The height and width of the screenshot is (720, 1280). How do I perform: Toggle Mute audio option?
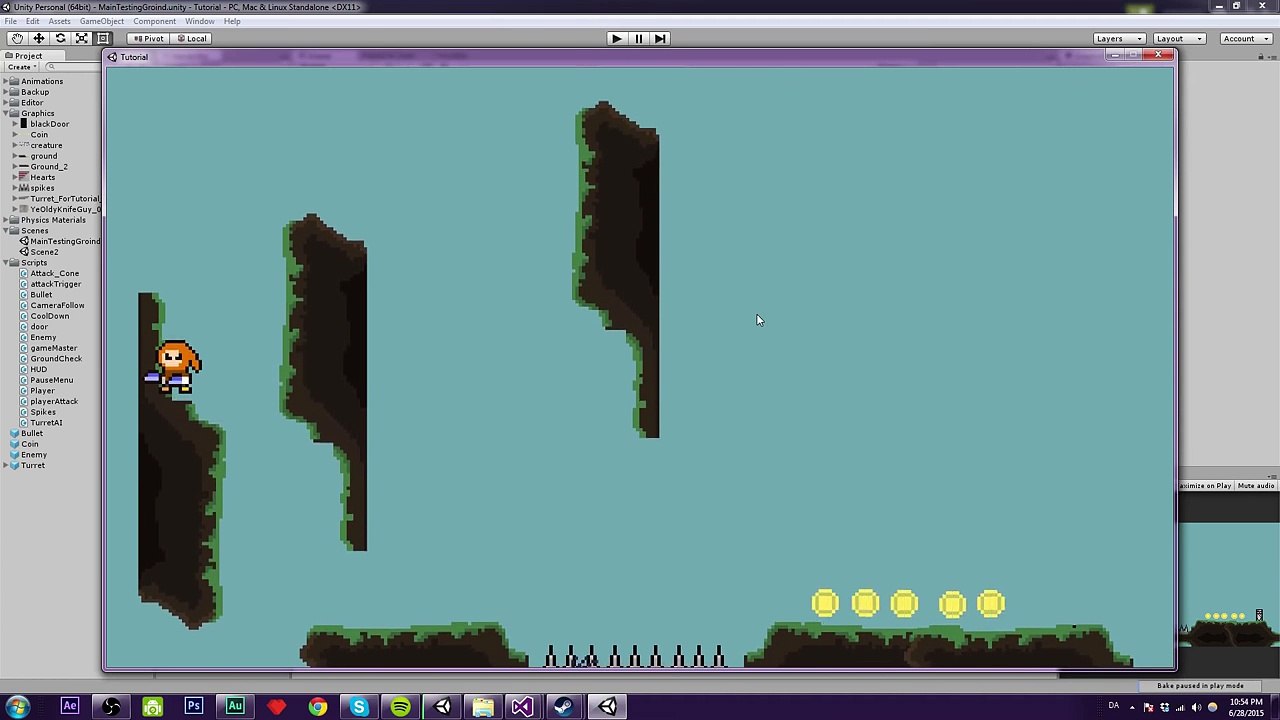click(1256, 486)
